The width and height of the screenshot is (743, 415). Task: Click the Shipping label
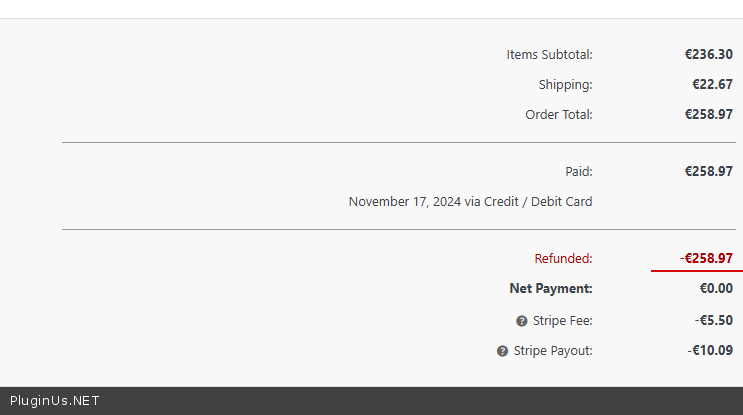coord(565,85)
